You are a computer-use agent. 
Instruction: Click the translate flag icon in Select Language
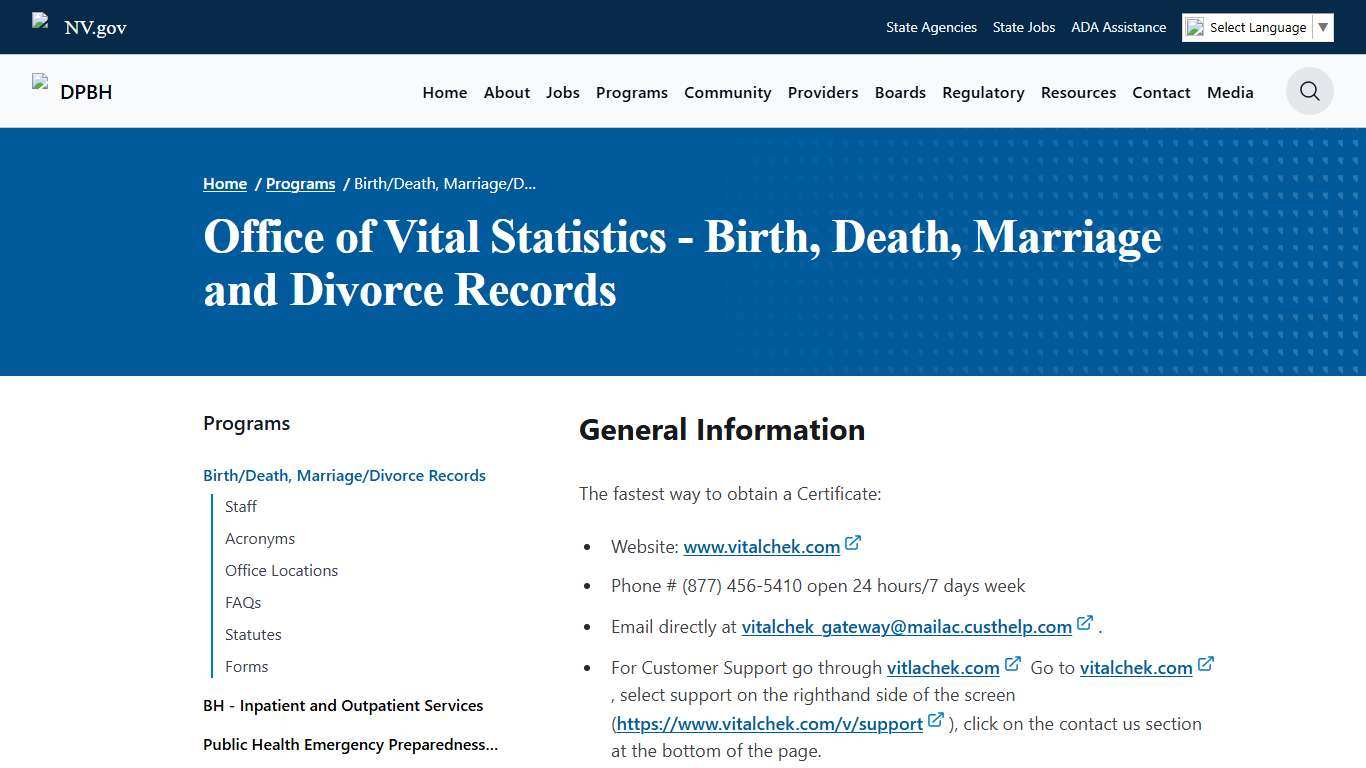pyautogui.click(x=1196, y=27)
